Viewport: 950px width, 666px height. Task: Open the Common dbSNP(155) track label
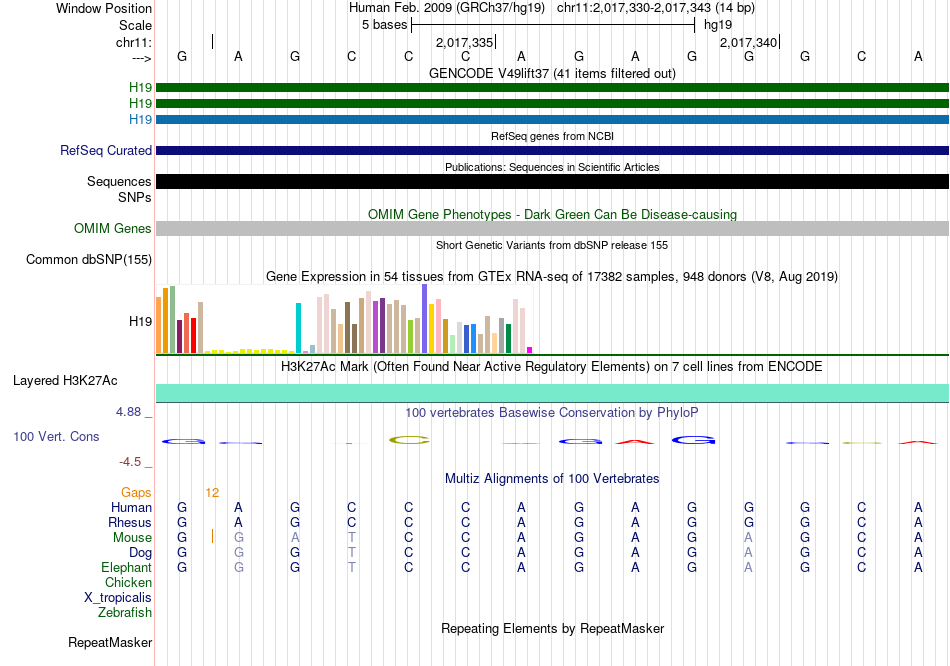pyautogui.click(x=88, y=259)
